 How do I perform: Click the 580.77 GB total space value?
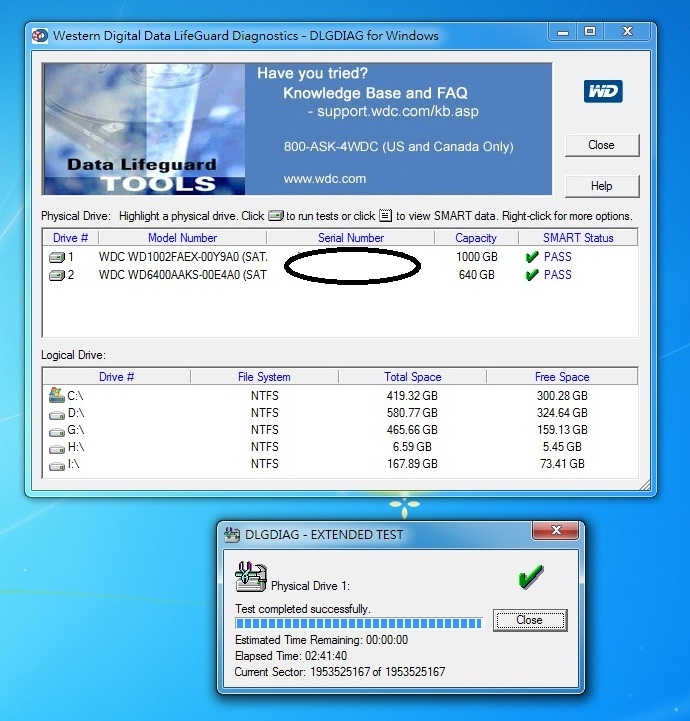coord(412,413)
